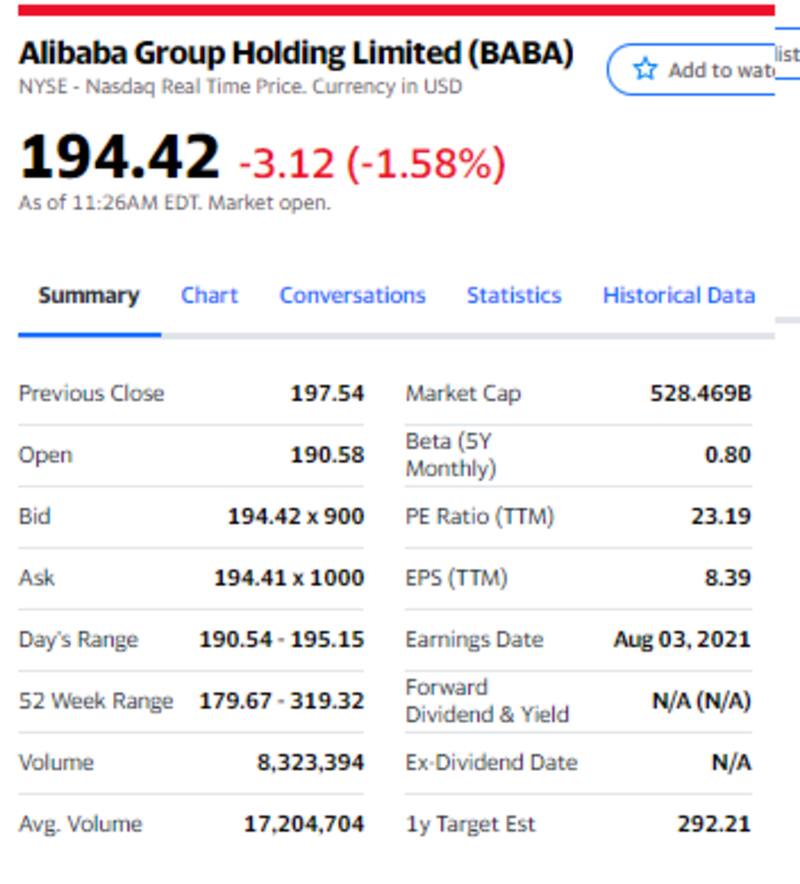Click the star icon beside Add to watchlist
The width and height of the screenshot is (800, 884).
click(x=645, y=69)
